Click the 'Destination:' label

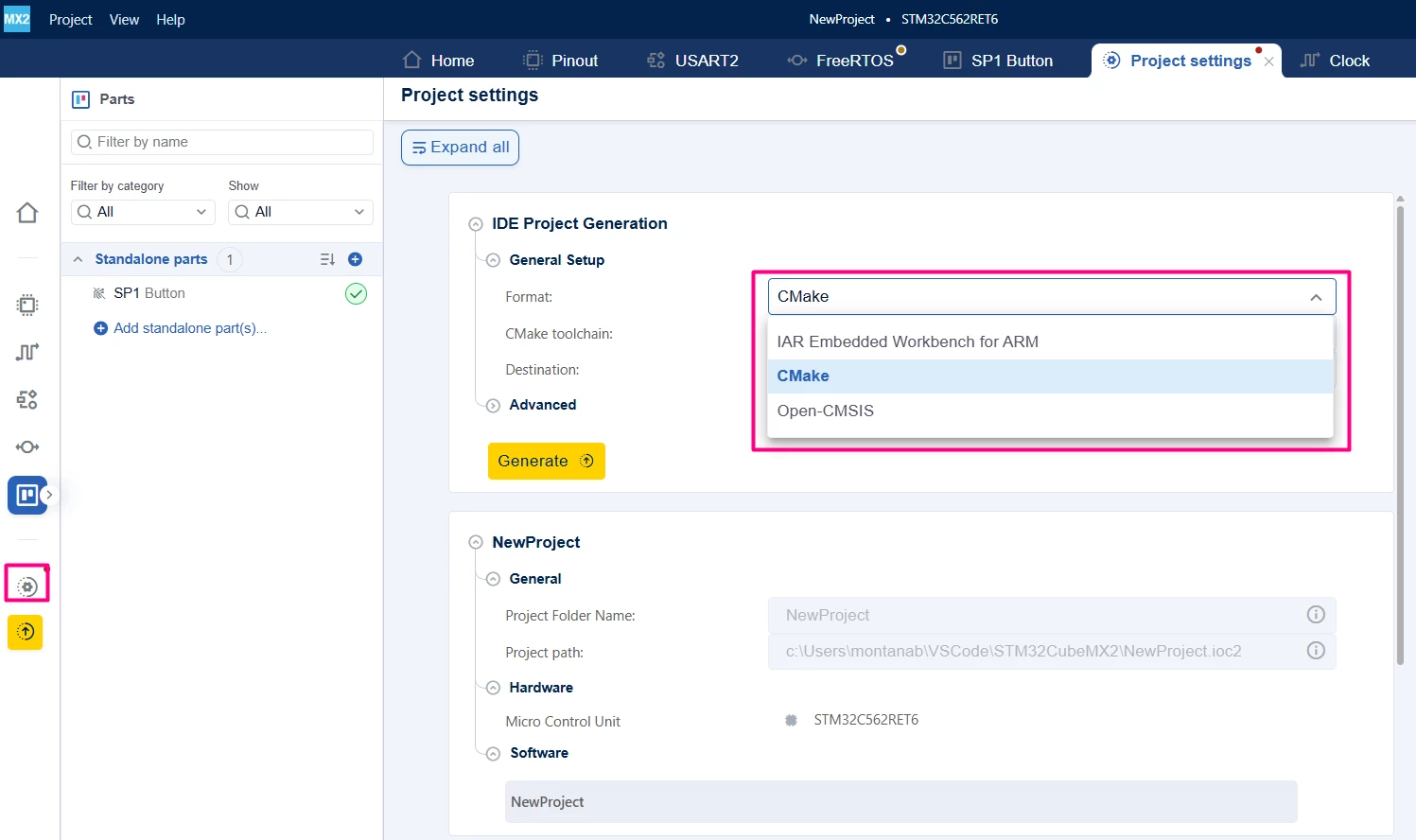[542, 370]
